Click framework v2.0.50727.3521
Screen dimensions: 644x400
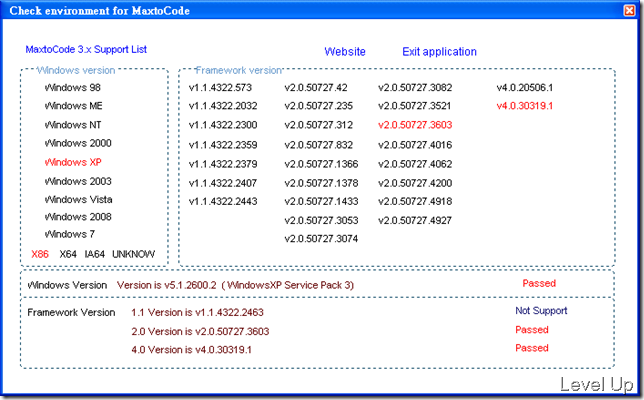pyautogui.click(x=414, y=106)
